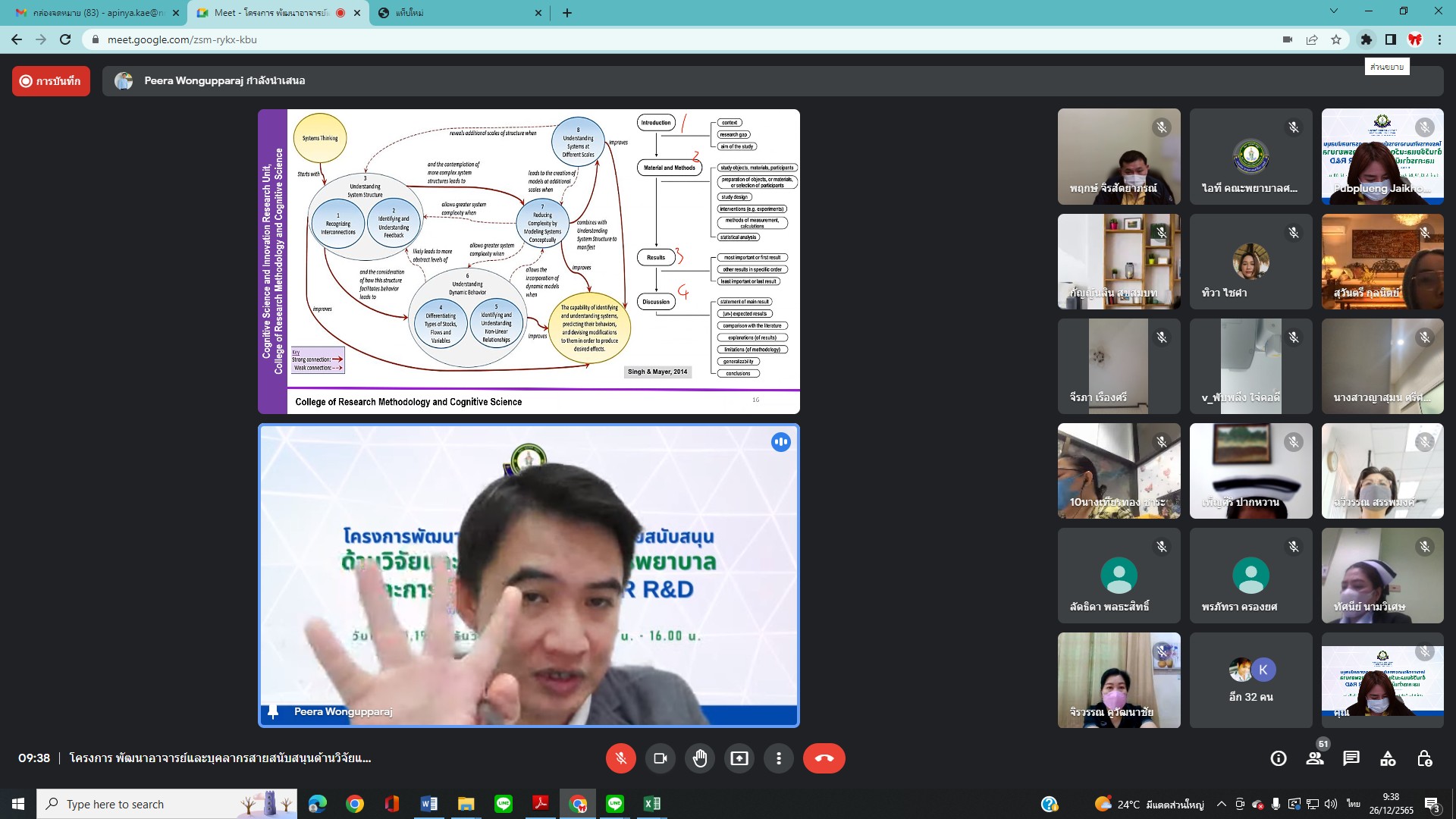Toggle Chrome side panel
1456x819 pixels.
click(x=1391, y=39)
